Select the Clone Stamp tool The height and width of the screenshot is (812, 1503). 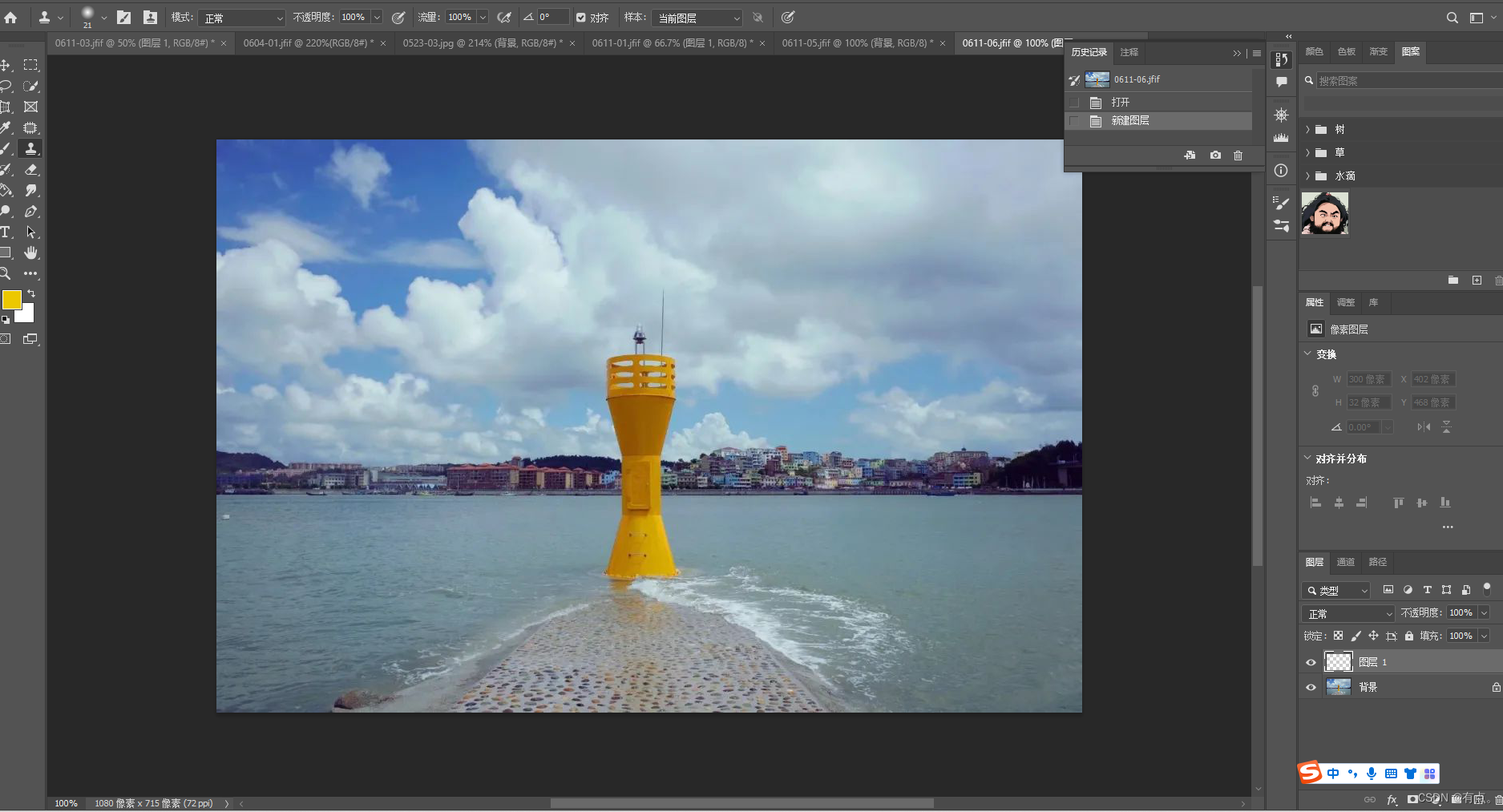[x=30, y=148]
